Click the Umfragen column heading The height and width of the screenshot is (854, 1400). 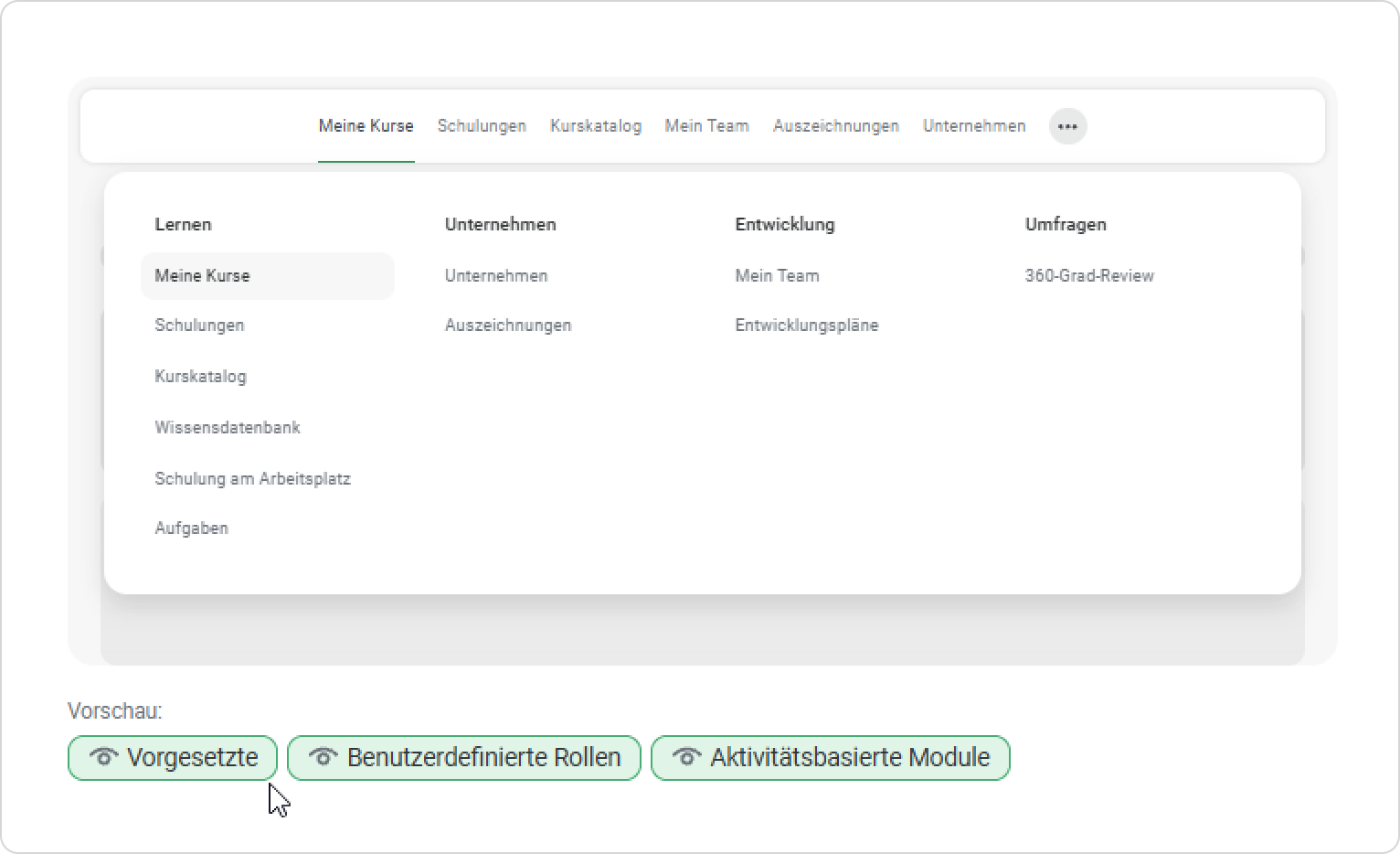(x=1066, y=225)
